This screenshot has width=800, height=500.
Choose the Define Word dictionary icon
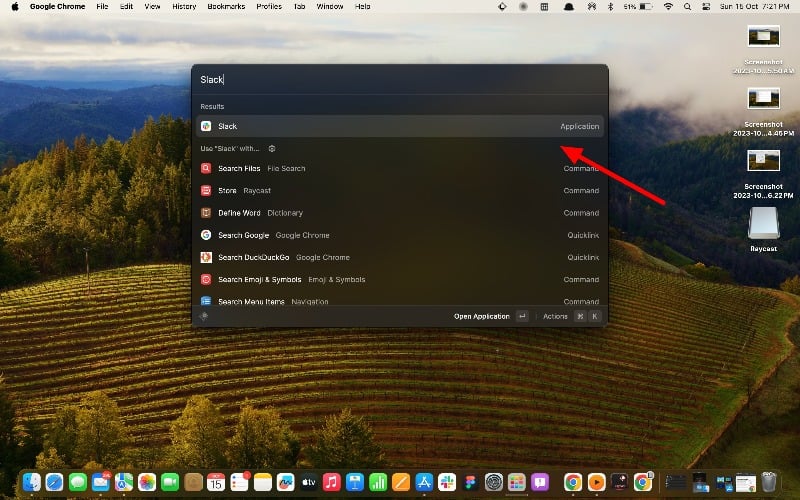pos(206,213)
